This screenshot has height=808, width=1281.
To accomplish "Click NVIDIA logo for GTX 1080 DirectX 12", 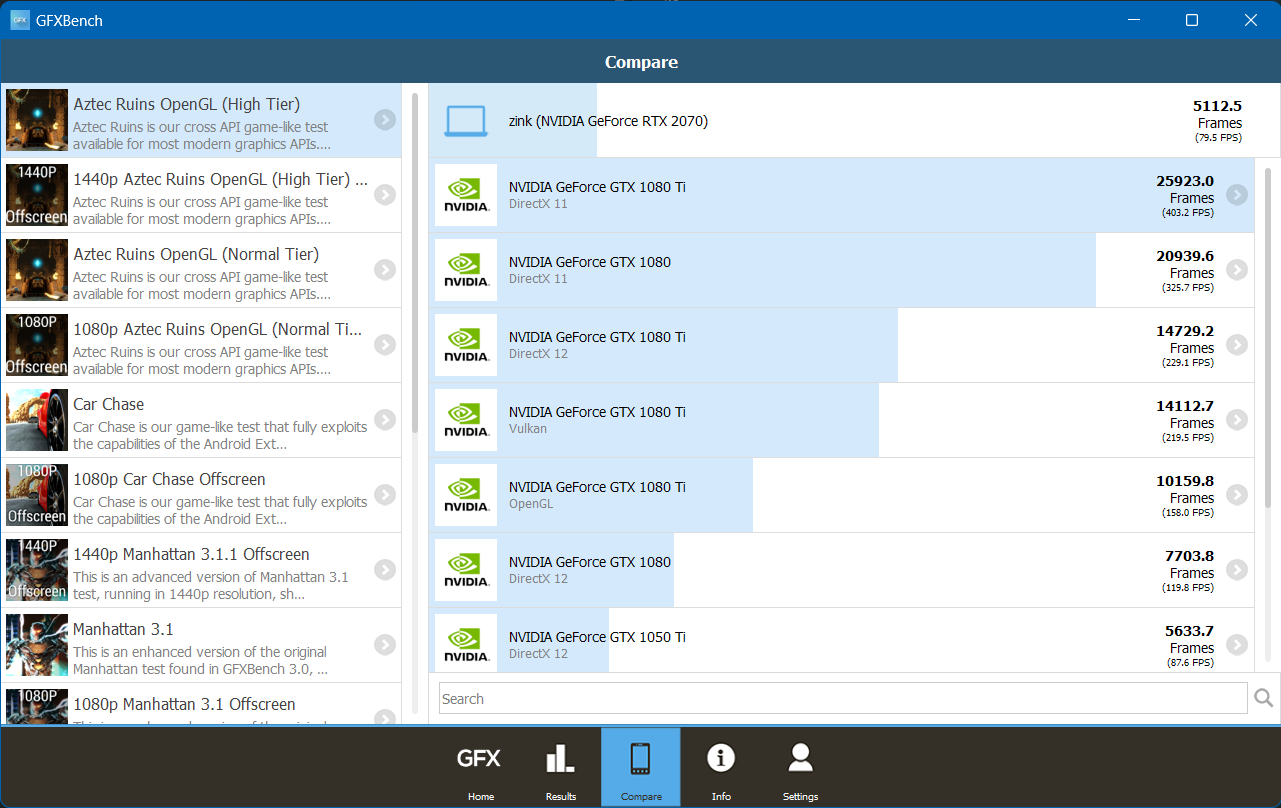I will [x=466, y=570].
